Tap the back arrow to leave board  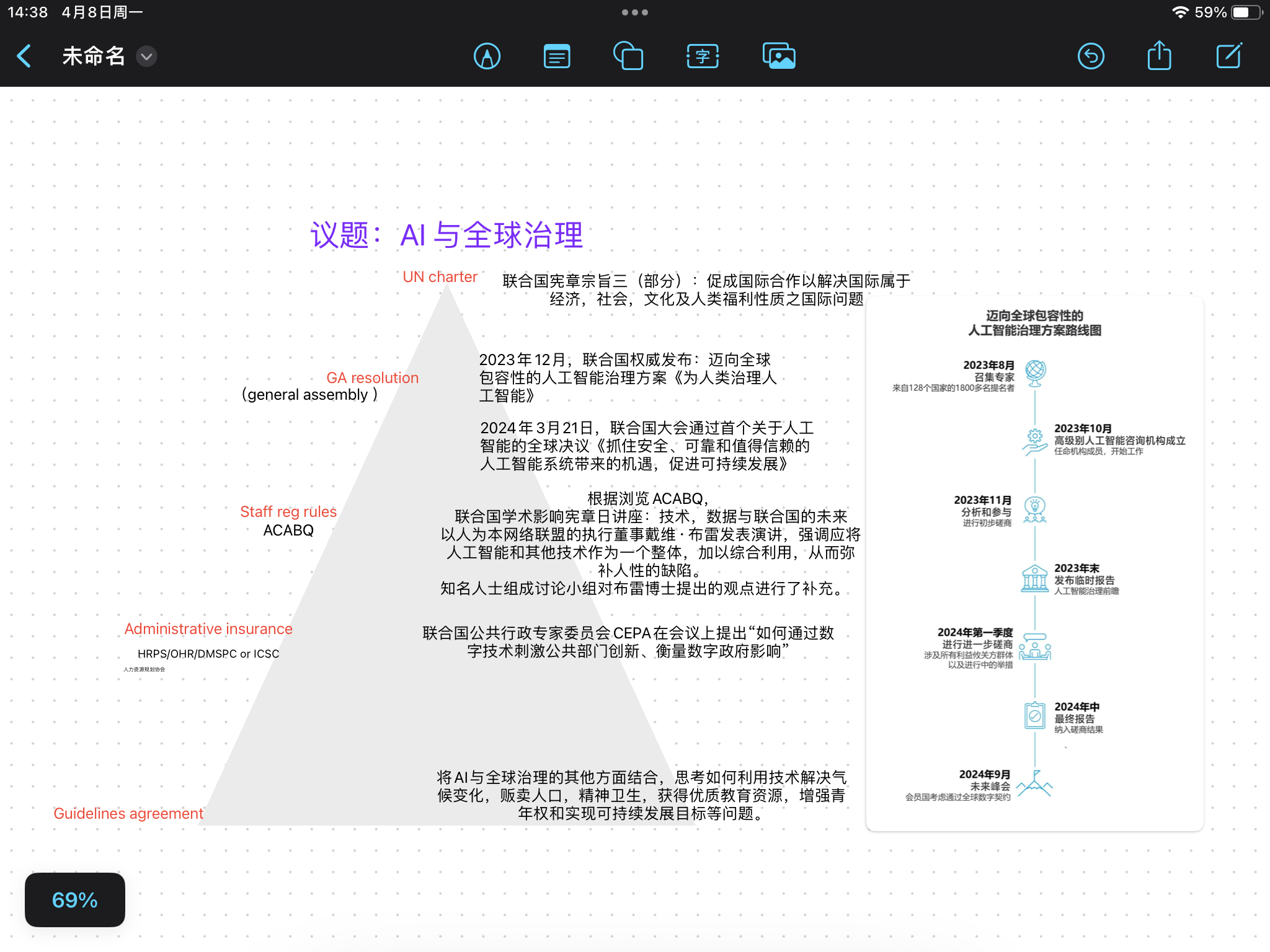(25, 56)
